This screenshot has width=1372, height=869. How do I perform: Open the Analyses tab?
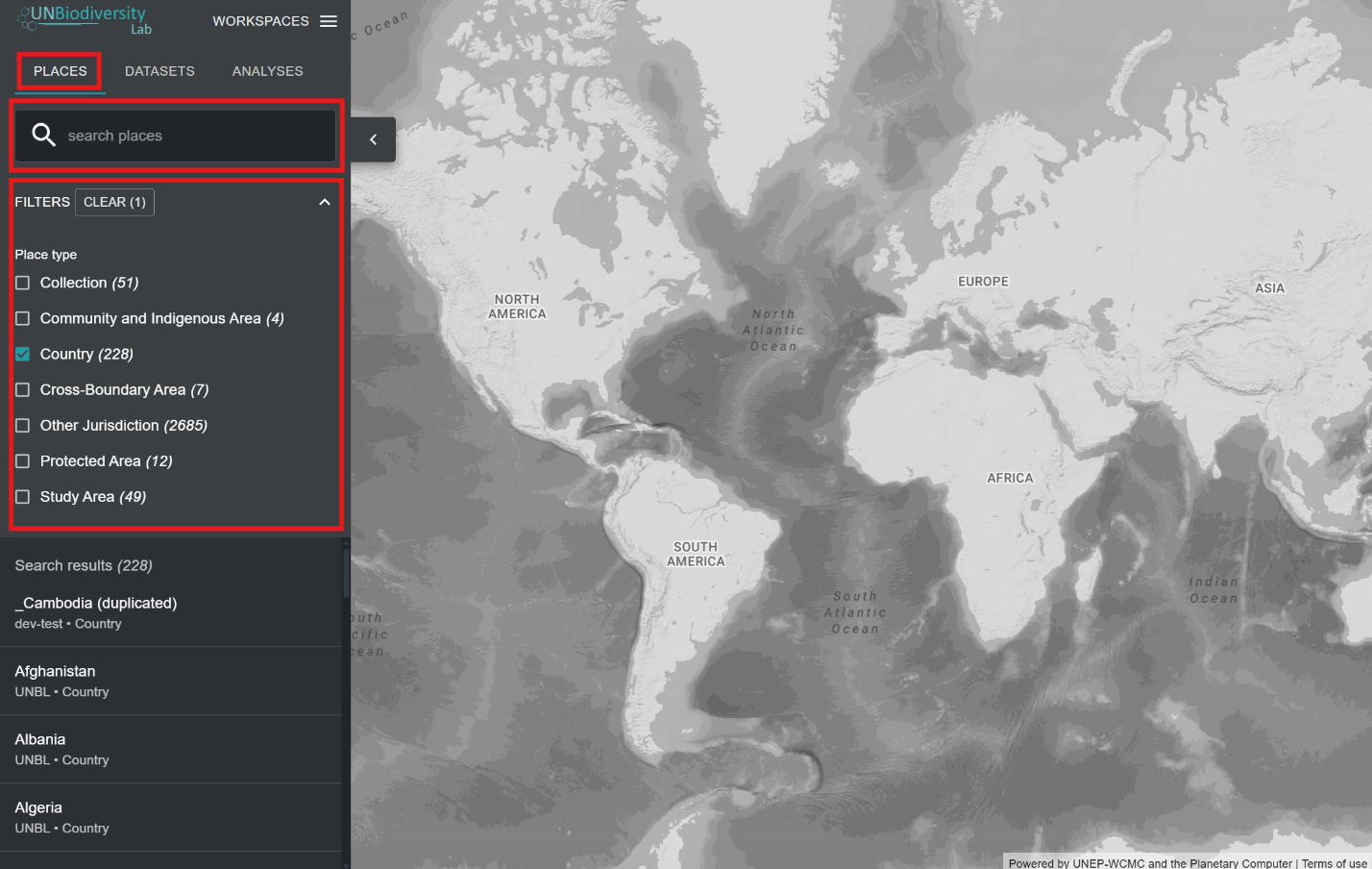coord(267,71)
